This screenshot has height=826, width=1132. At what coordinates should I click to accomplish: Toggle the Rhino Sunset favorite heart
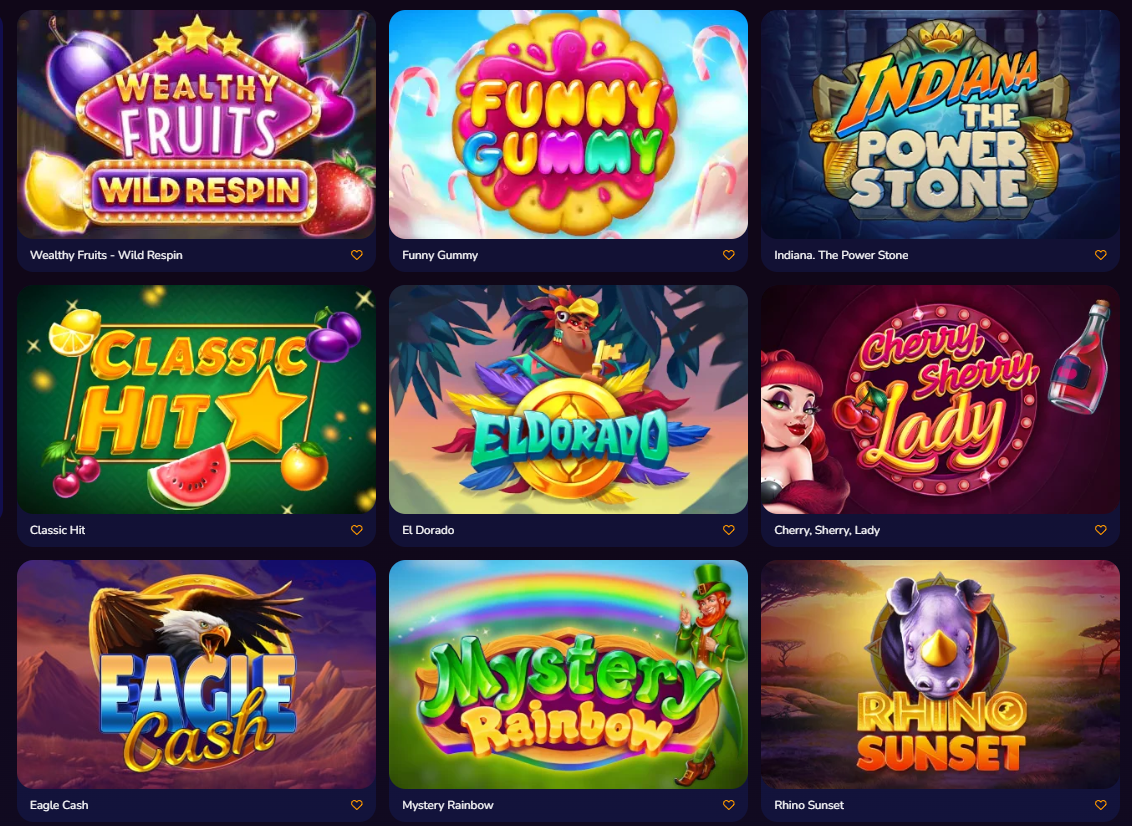1100,805
